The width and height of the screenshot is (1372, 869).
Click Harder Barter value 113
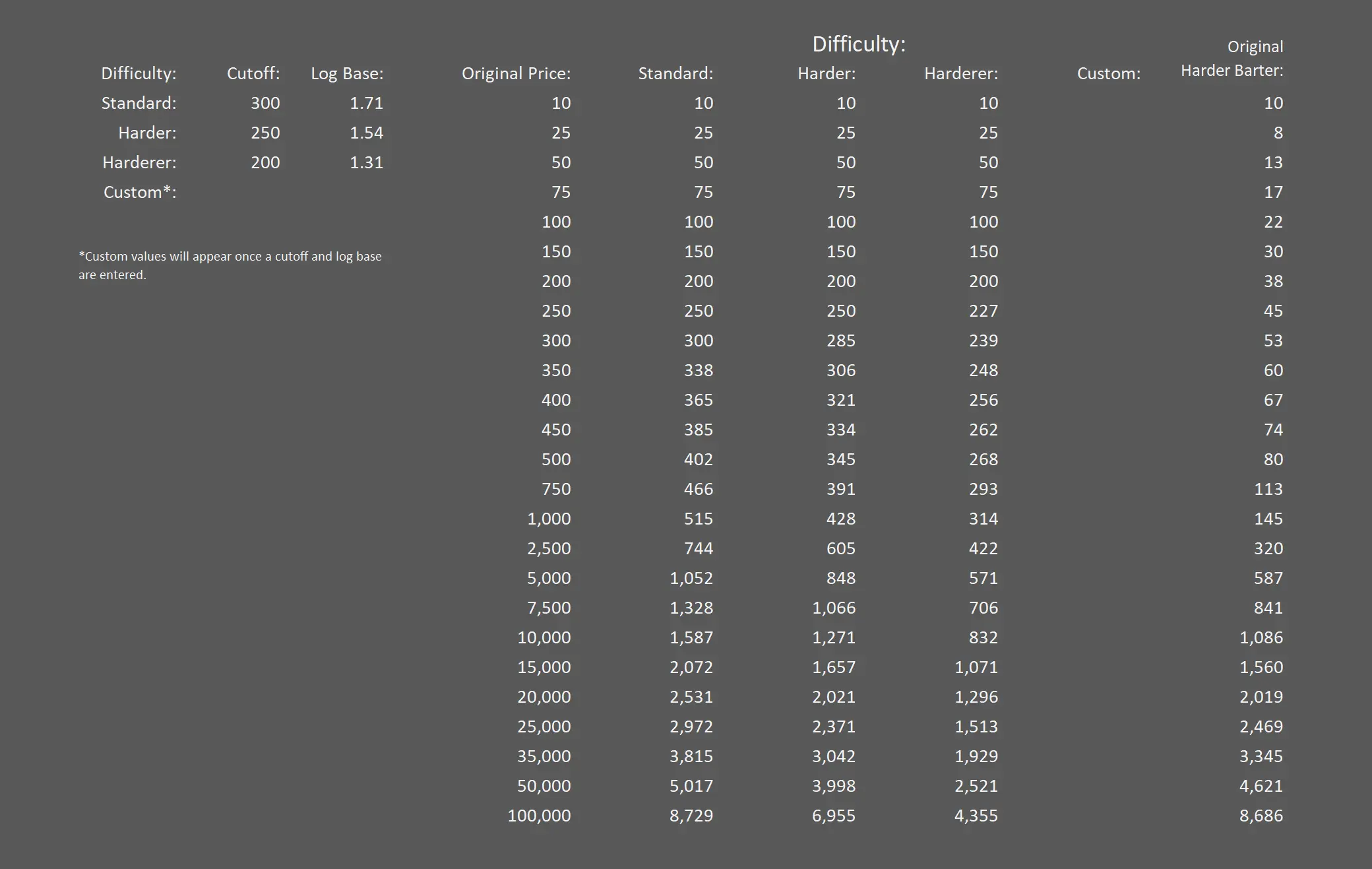pos(1268,489)
